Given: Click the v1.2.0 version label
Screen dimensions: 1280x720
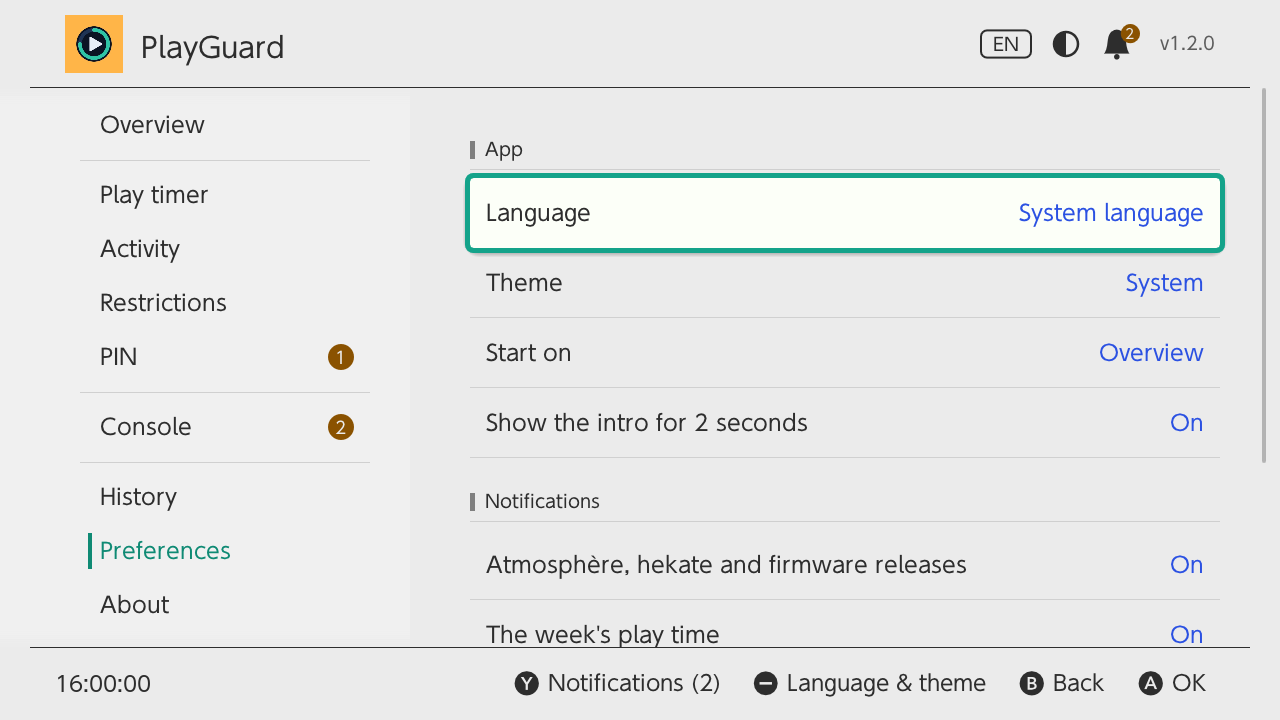Looking at the screenshot, I should tap(1187, 44).
